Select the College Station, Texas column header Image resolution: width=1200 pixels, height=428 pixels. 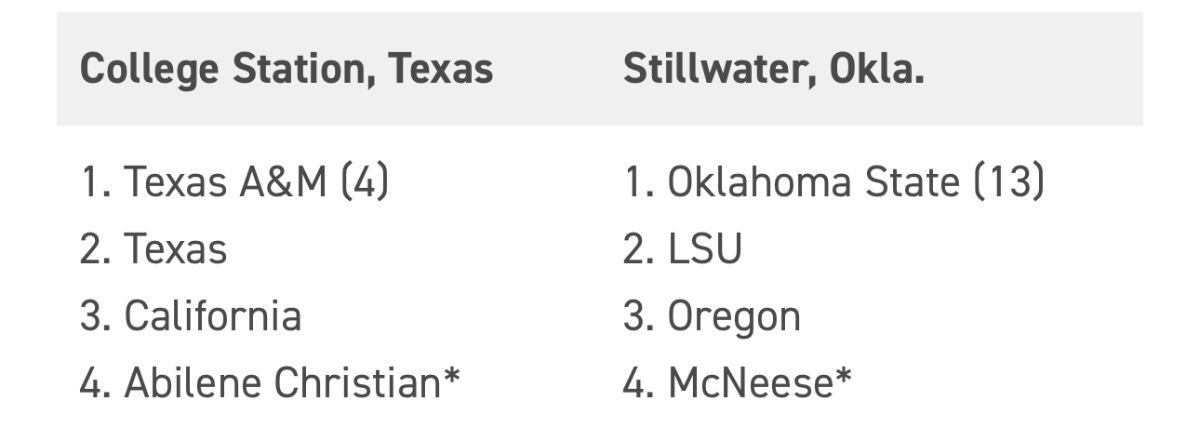pos(286,70)
